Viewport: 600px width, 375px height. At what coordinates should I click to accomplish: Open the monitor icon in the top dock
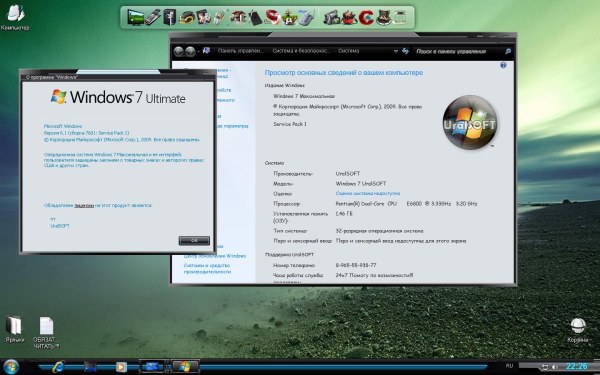pyautogui.click(x=135, y=17)
